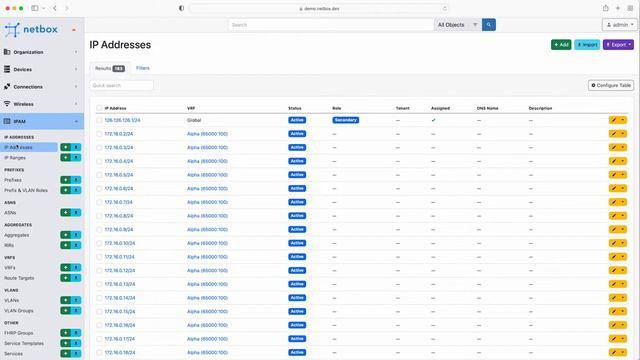Click the edit pencil for 172.16.0.14/24

[x=614, y=298]
